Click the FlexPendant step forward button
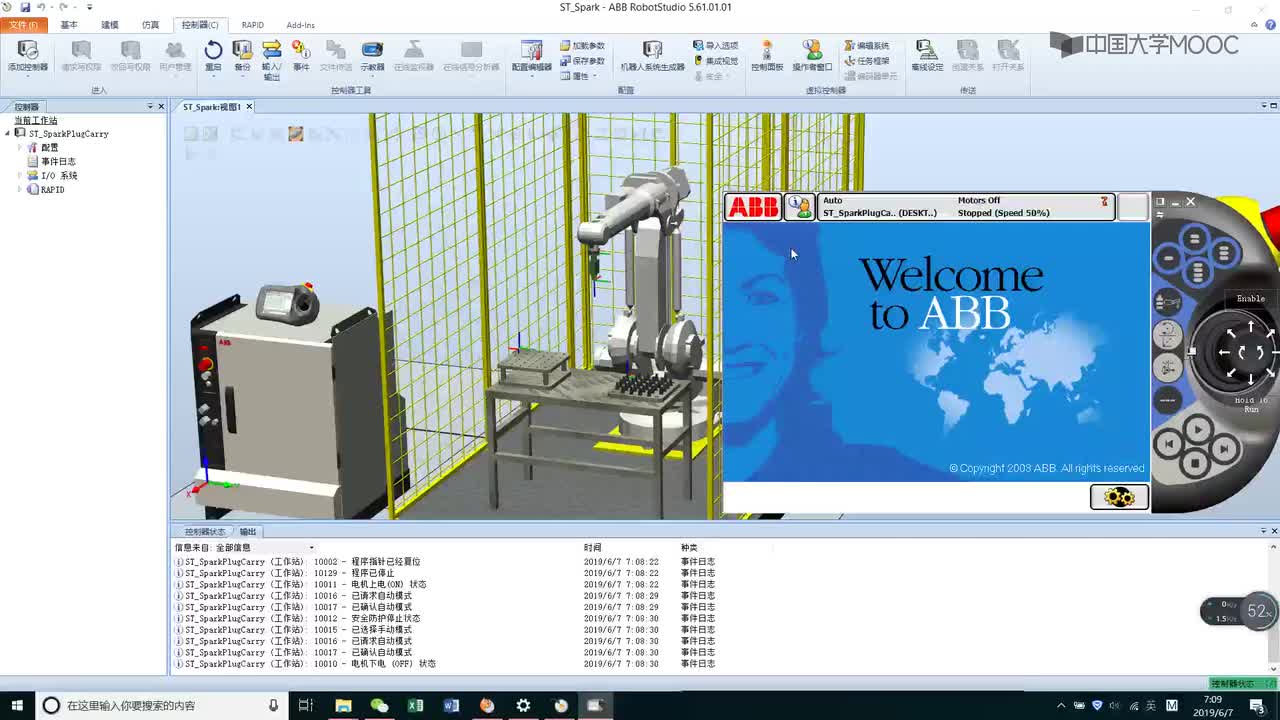This screenshot has height=720, width=1280. tap(1226, 450)
